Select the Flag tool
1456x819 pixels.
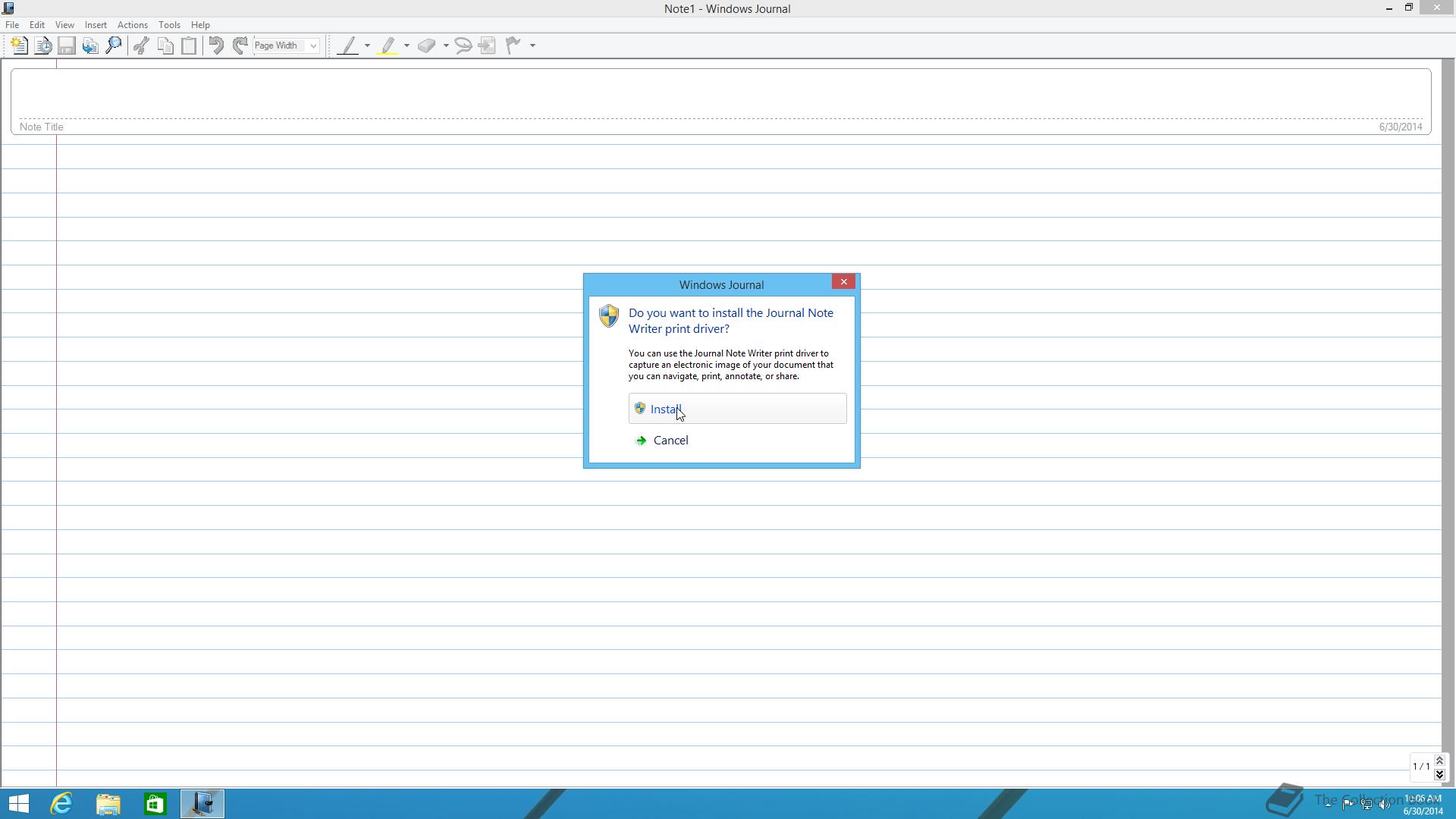tap(514, 45)
